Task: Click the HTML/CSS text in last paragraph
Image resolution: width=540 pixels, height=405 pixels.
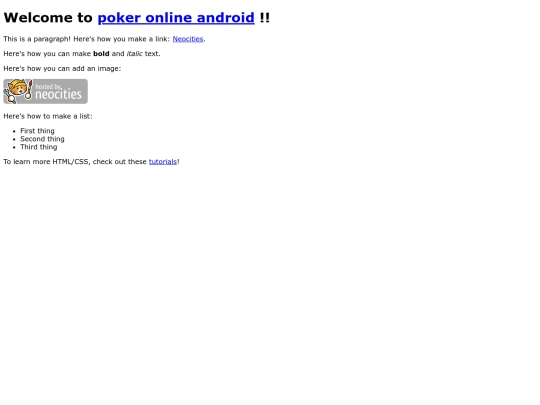Action: [71, 162]
